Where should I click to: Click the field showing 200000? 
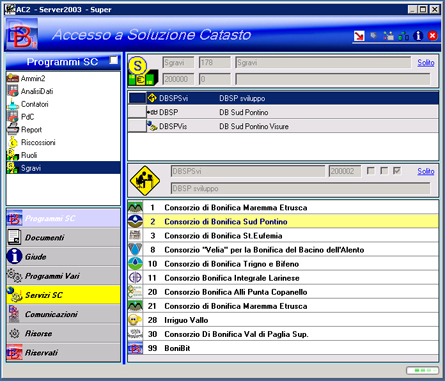pos(179,79)
